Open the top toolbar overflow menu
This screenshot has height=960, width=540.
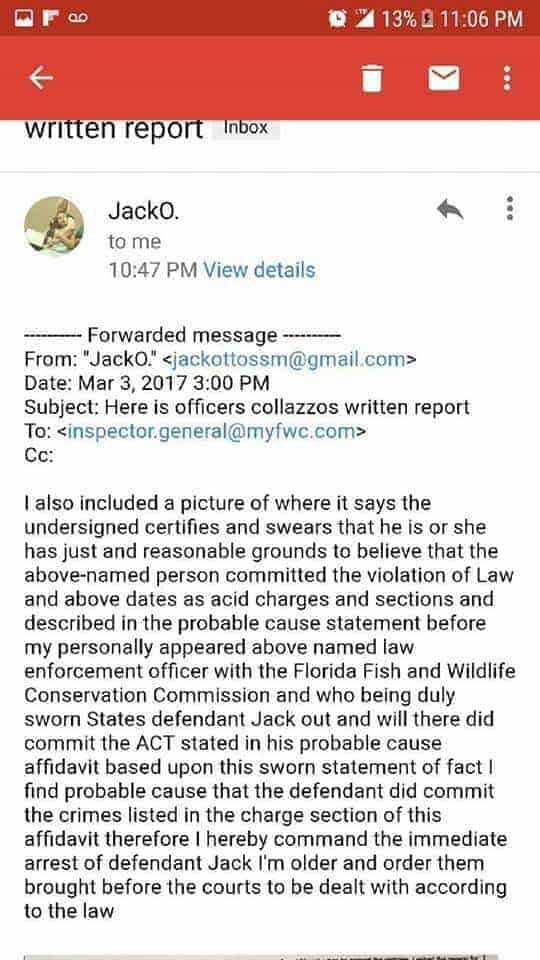click(506, 78)
